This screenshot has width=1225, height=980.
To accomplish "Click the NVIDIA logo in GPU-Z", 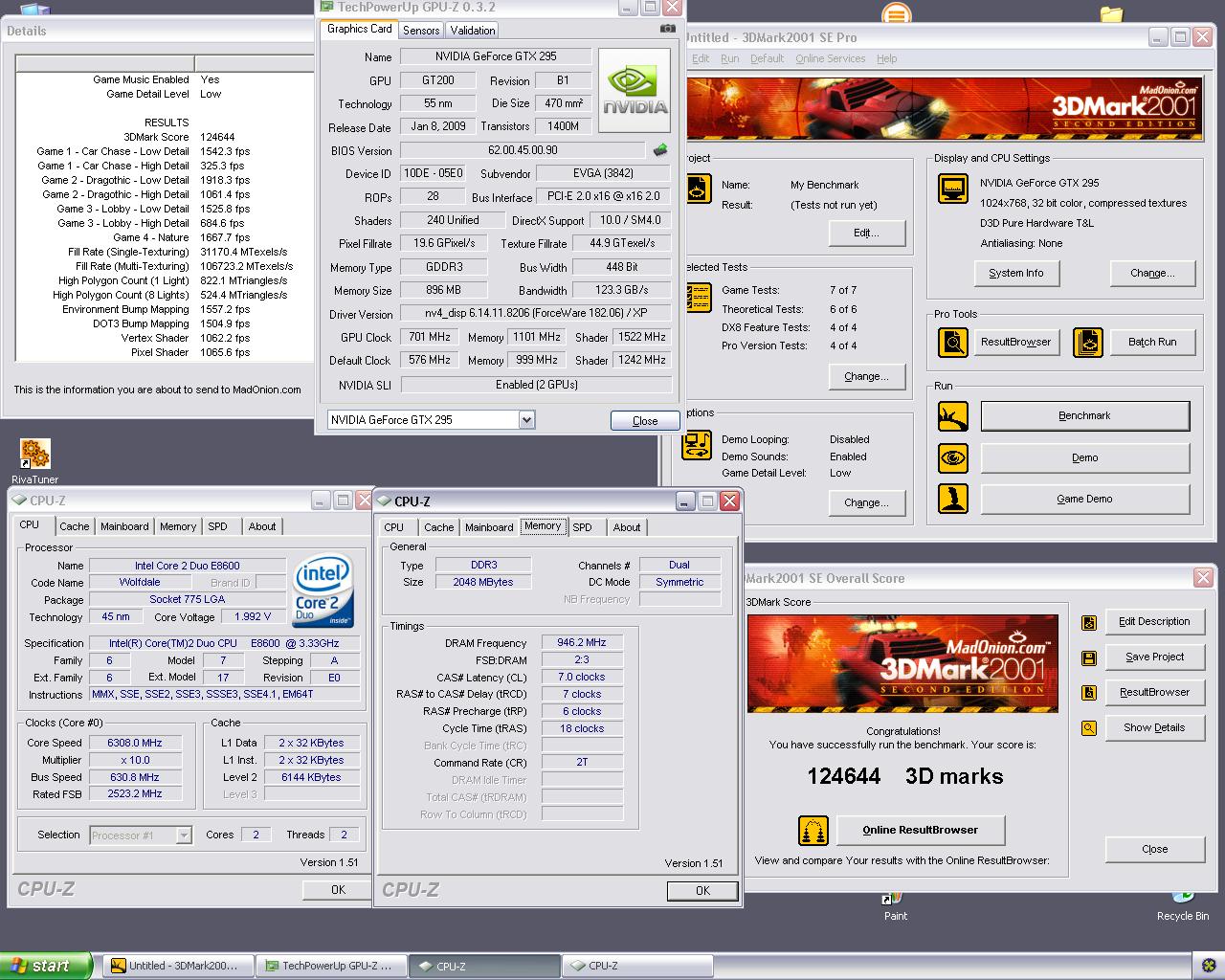I will click(635, 91).
